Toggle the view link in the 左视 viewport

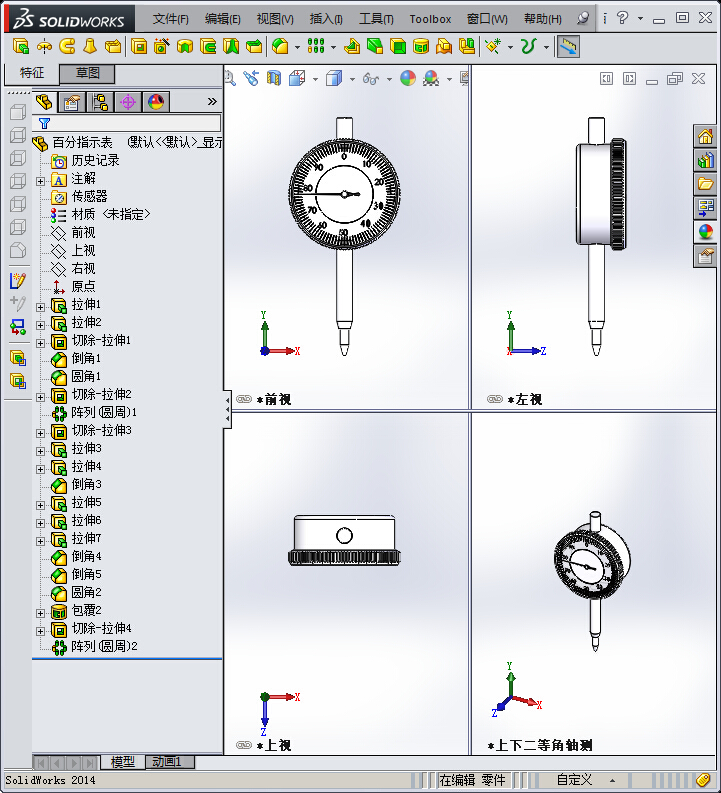click(x=494, y=399)
